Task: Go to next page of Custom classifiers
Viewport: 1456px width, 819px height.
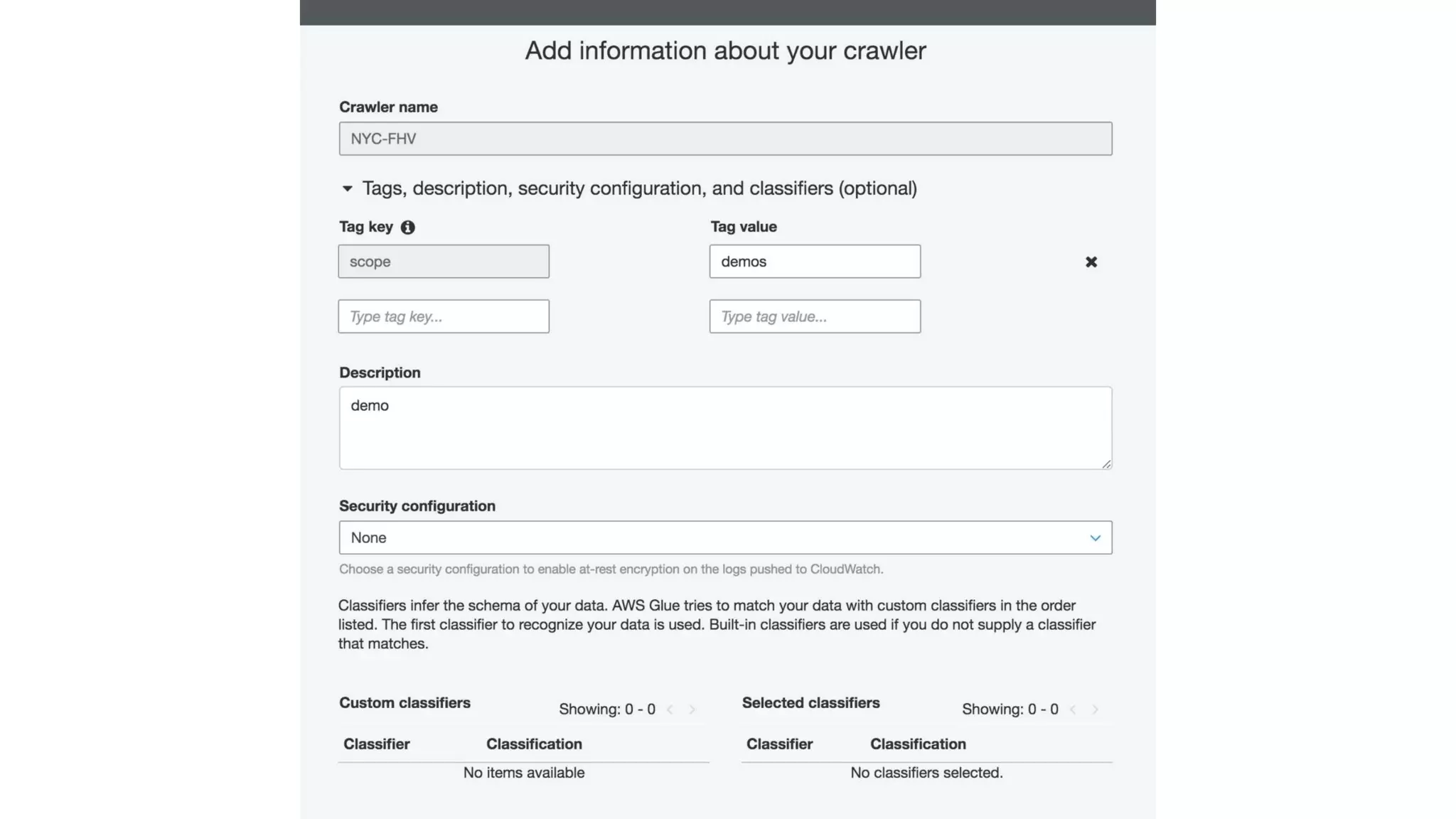Action: click(x=692, y=710)
